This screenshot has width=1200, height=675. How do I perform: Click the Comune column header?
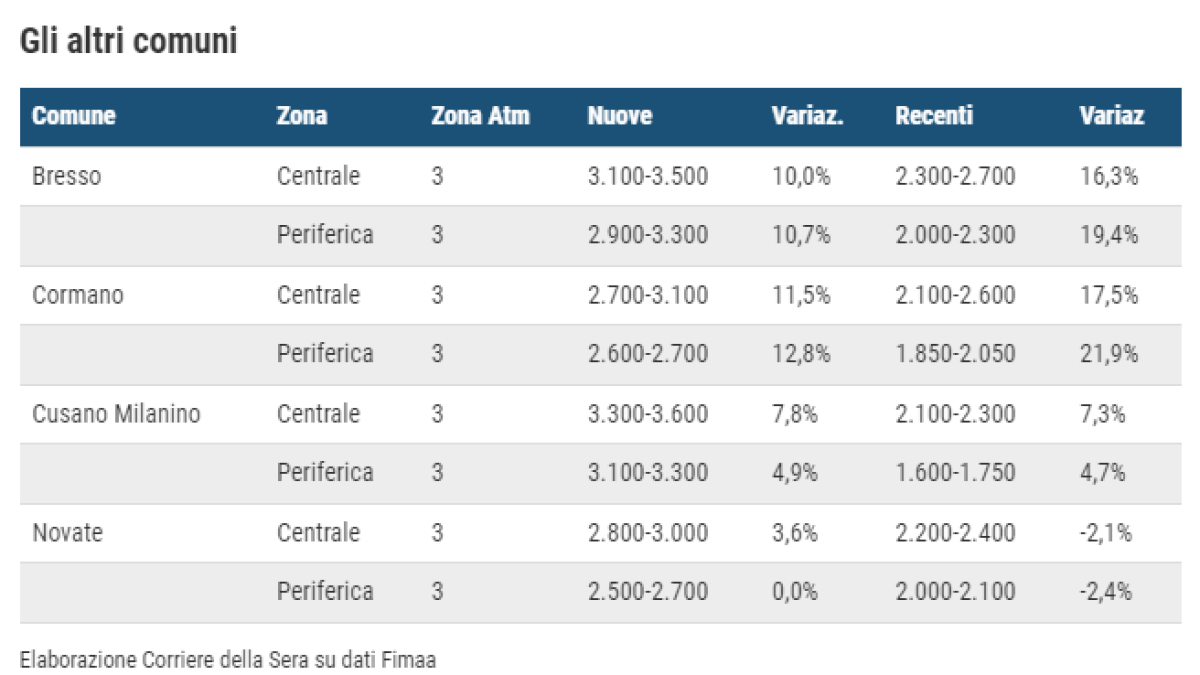click(74, 116)
